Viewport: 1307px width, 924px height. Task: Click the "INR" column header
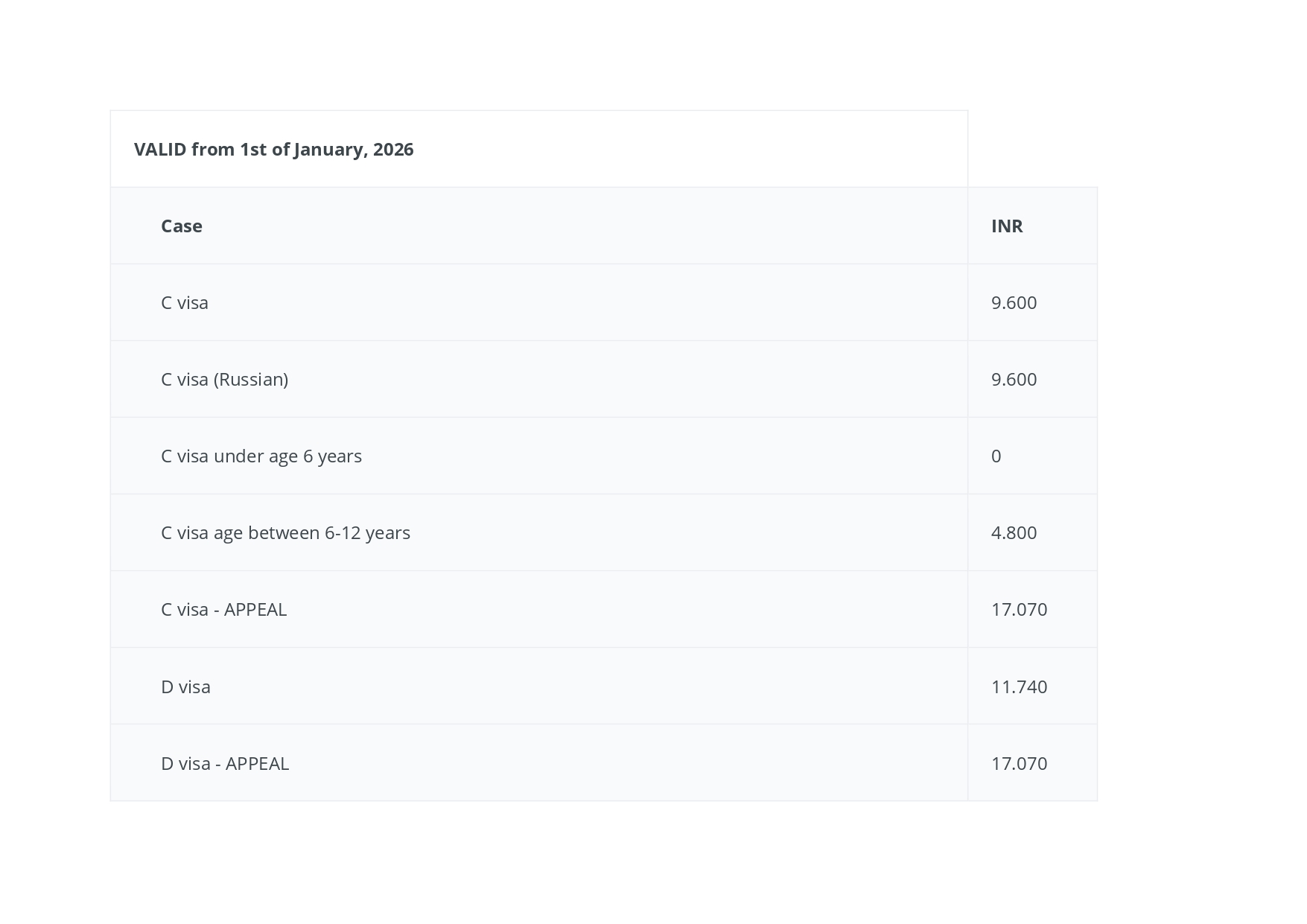click(x=1007, y=226)
